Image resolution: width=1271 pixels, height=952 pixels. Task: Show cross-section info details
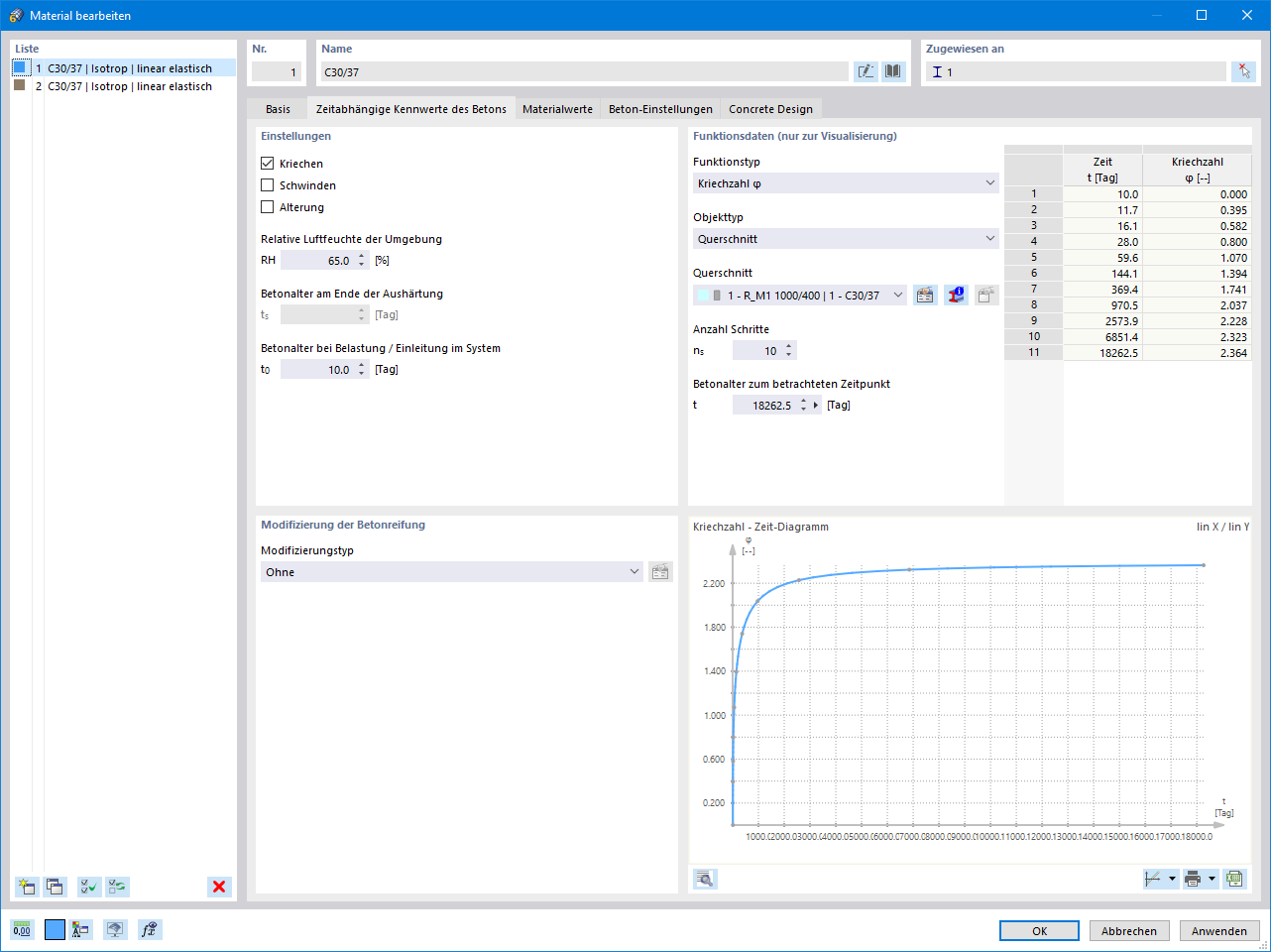(x=956, y=295)
